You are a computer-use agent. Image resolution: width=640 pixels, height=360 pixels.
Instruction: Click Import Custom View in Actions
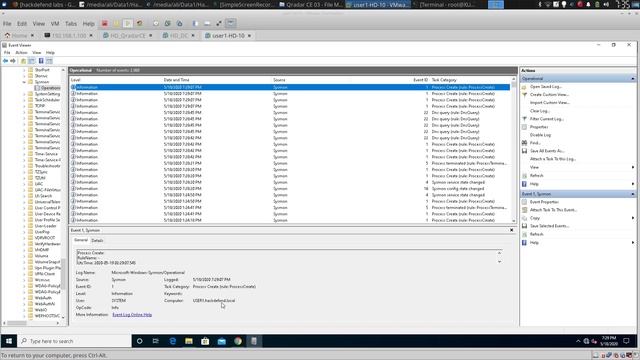pos(549,103)
